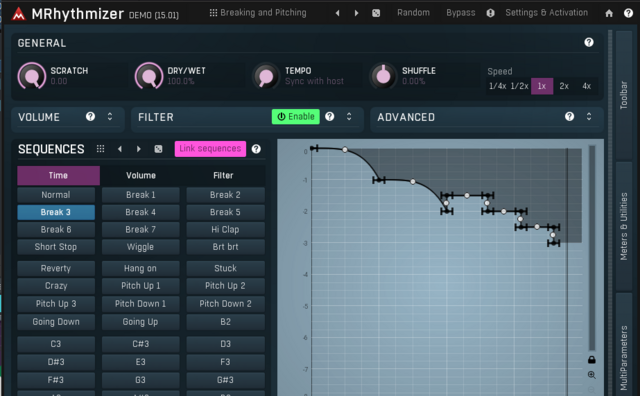Switch to the Volume sequence tab
This screenshot has width=640, height=396.
pyautogui.click(x=141, y=176)
